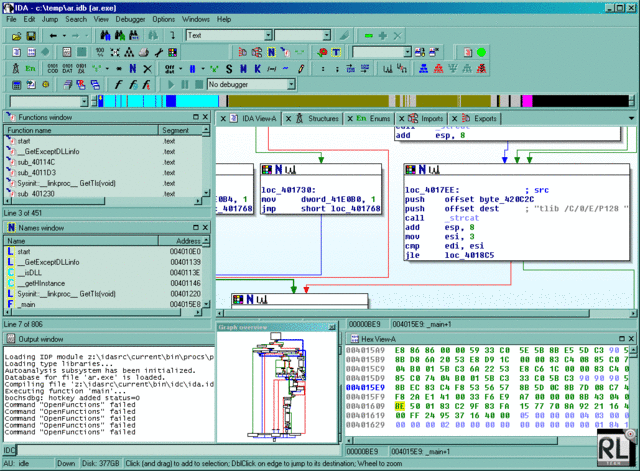Close the Graph overview panel

coord(332,327)
